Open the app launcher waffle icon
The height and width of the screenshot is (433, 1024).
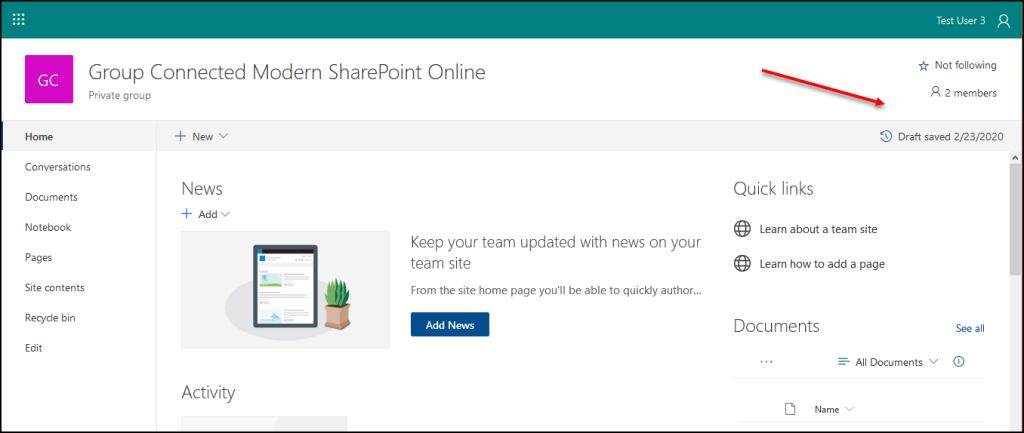[18, 20]
